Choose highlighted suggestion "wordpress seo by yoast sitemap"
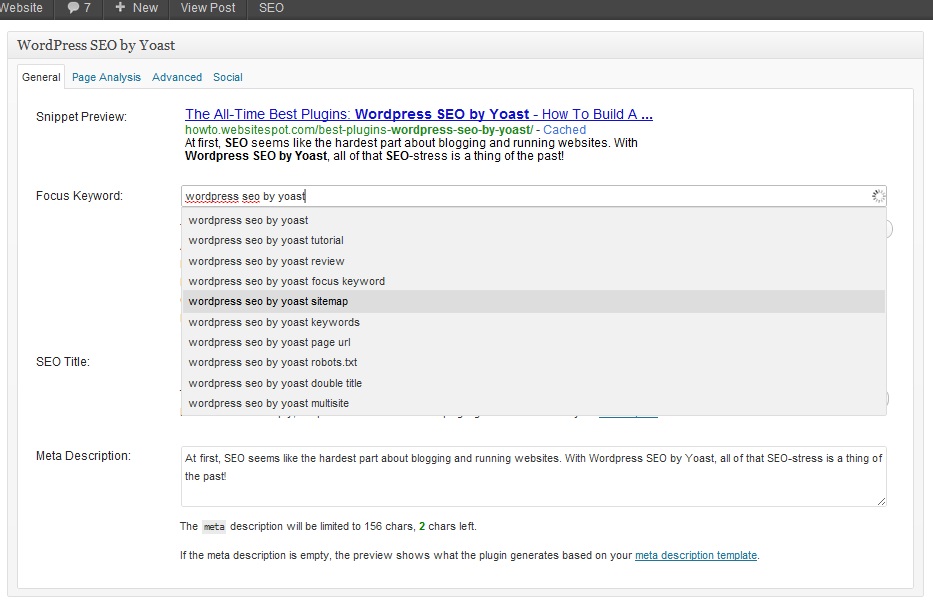Screen dimensions: 933x607 pyautogui.click(x=533, y=302)
